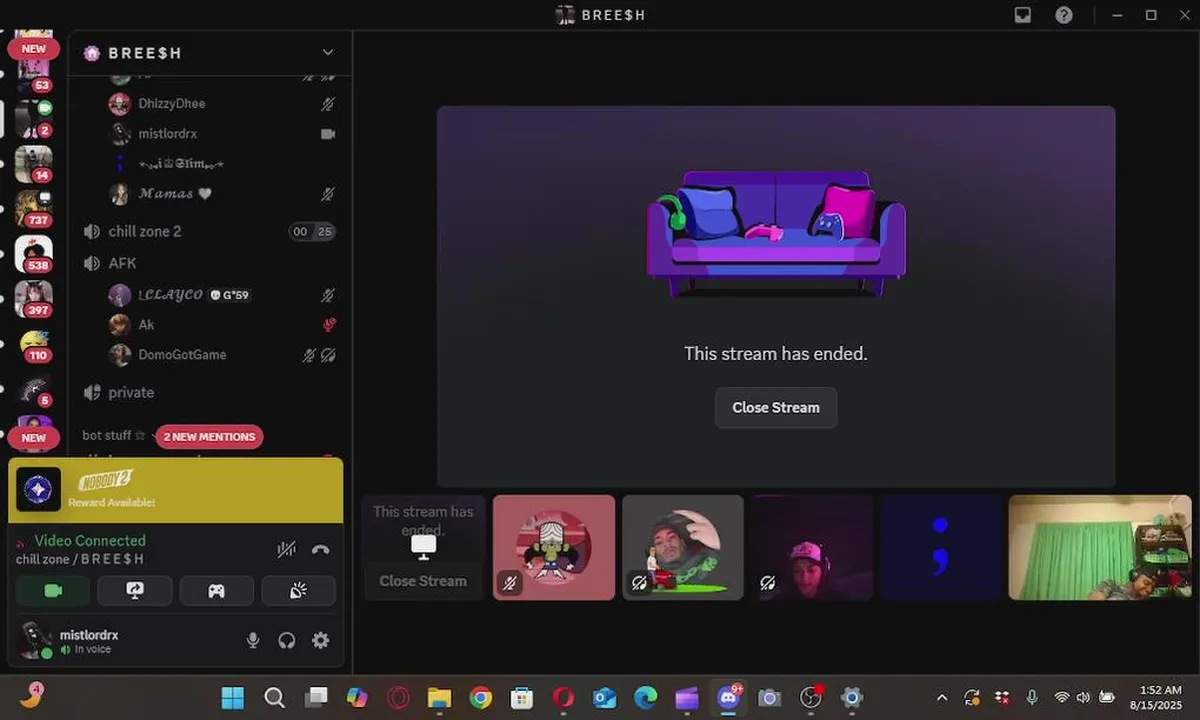The width and height of the screenshot is (1200, 720).
Task: Select the green curtain webcam tile
Action: point(1100,548)
